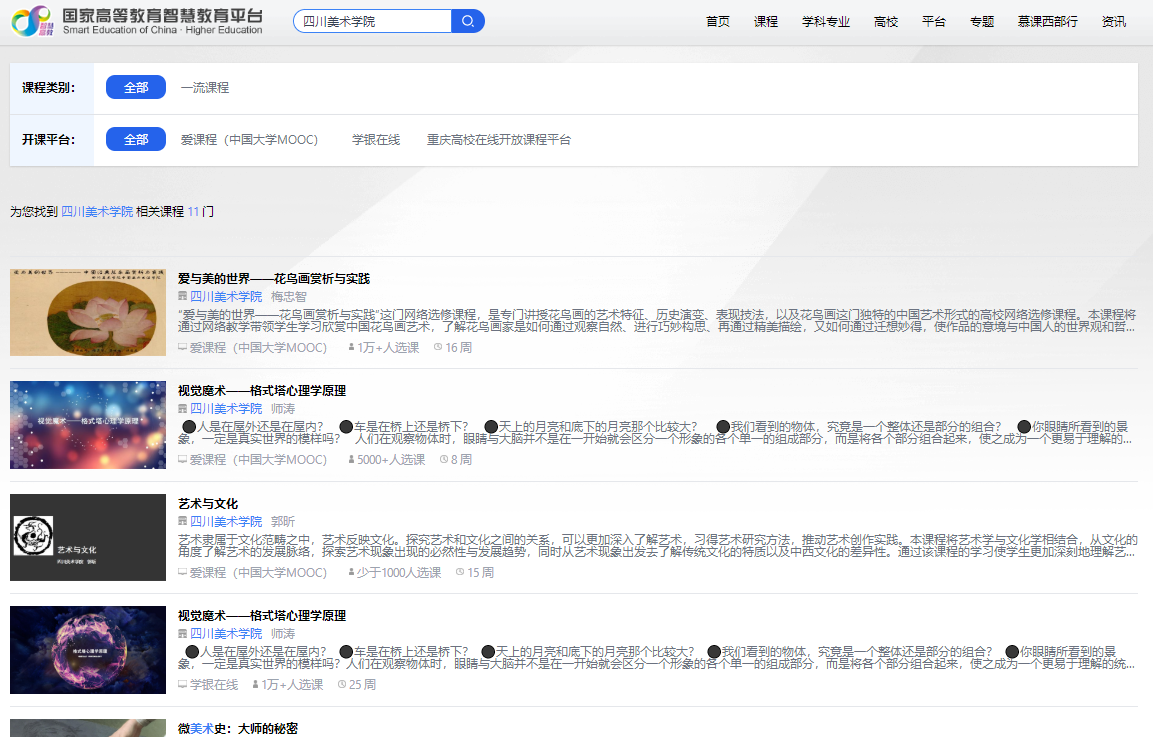Click in the search input field
This screenshot has width=1153, height=737.
(372, 21)
